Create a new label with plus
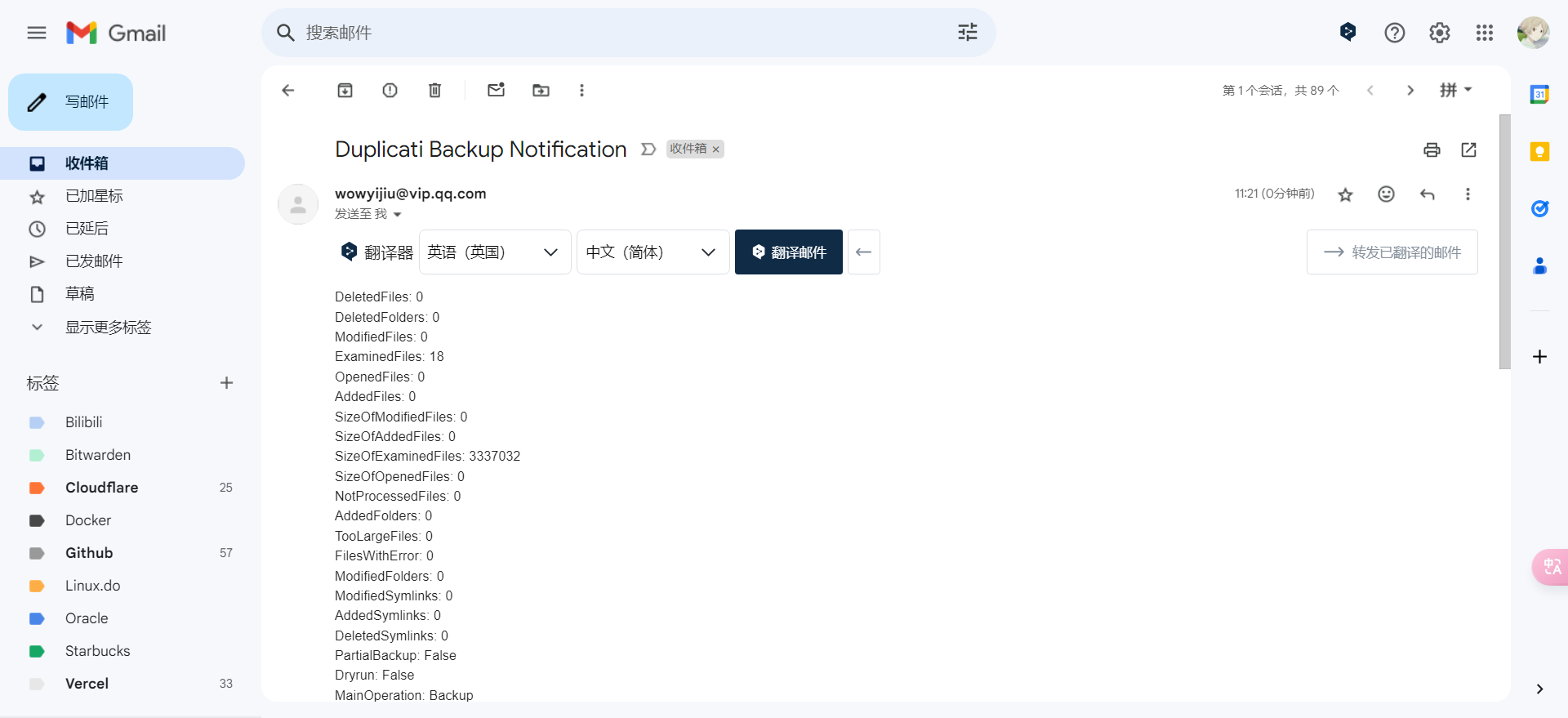 227,383
